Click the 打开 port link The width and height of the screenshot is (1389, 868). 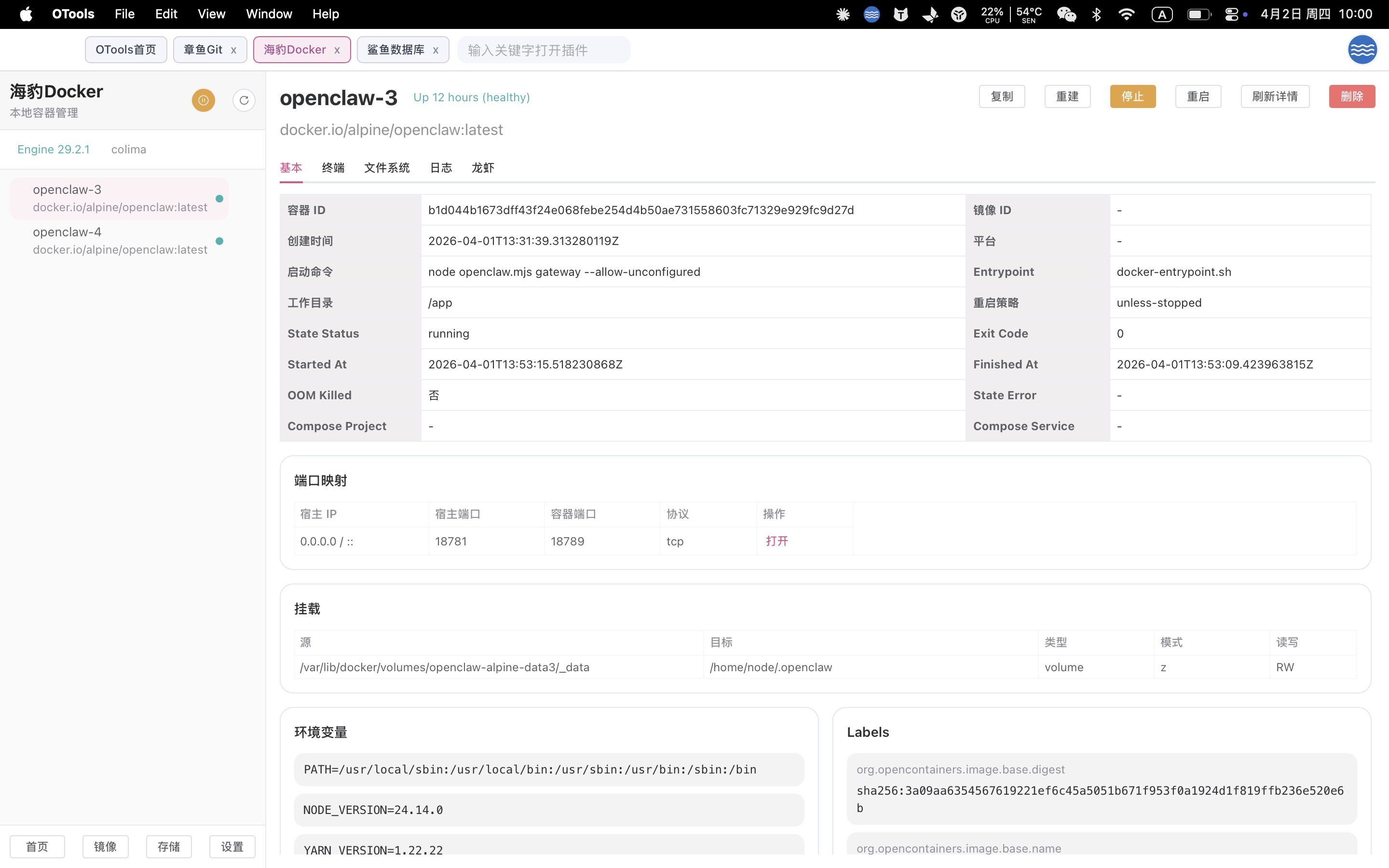click(776, 541)
